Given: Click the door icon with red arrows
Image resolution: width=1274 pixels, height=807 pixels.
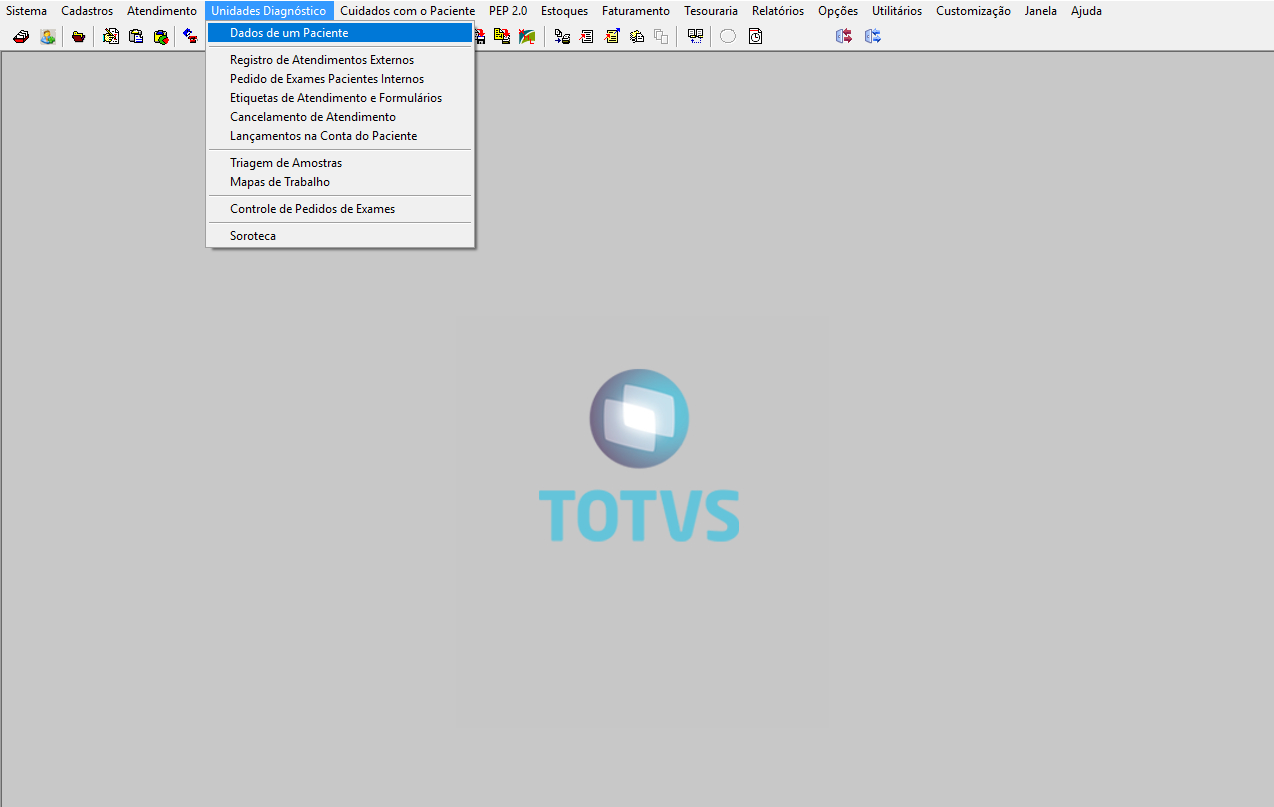Looking at the screenshot, I should click(x=844, y=36).
